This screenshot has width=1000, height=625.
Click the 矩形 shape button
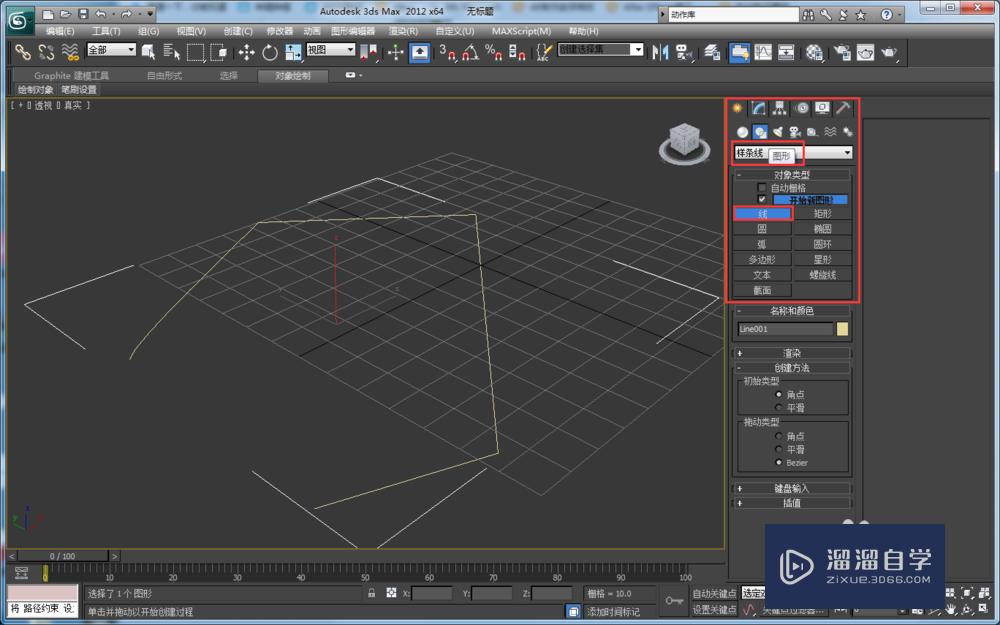pos(822,213)
